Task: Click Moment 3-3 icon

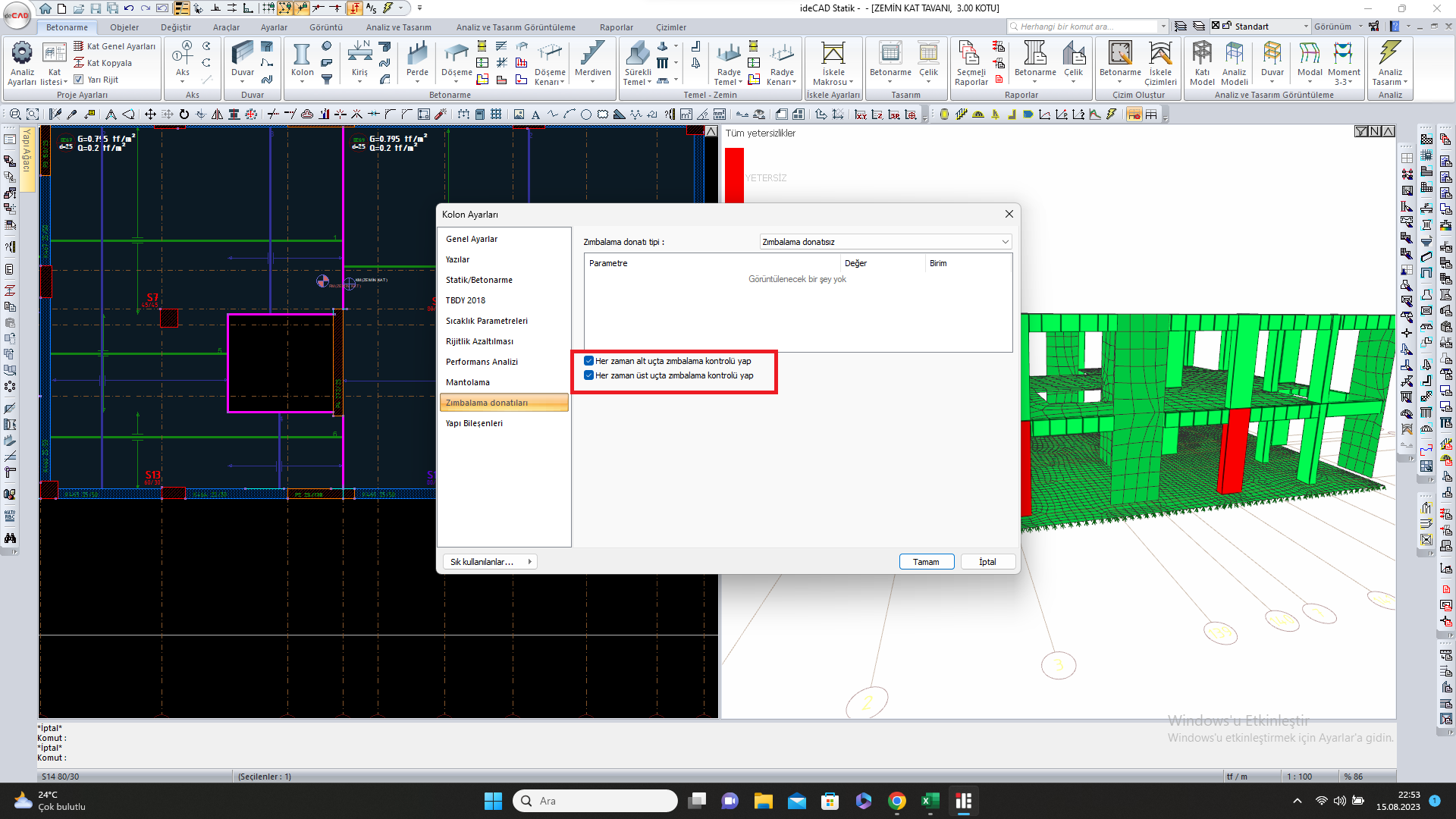Action: pyautogui.click(x=1344, y=63)
